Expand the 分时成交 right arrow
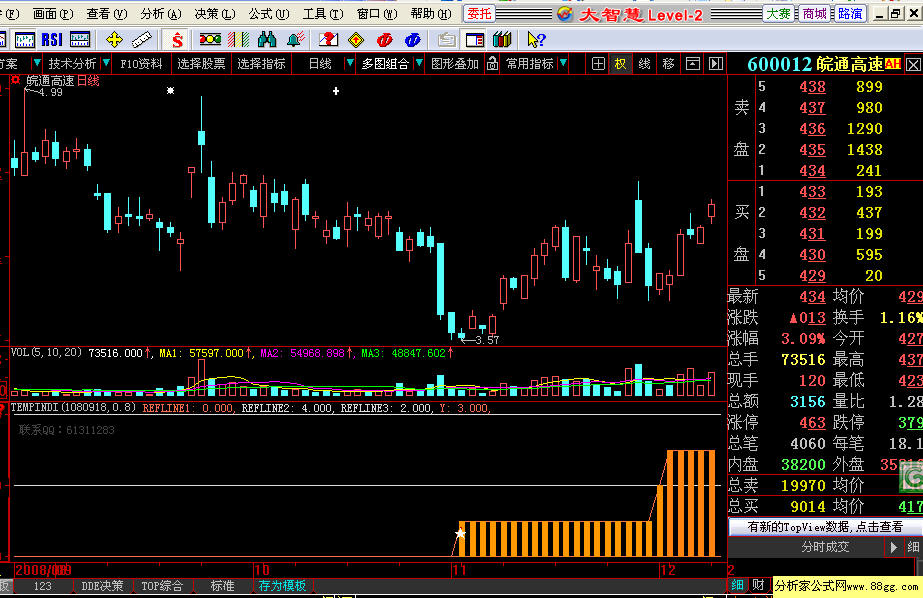This screenshot has height=598, width=923. pyautogui.click(x=894, y=547)
